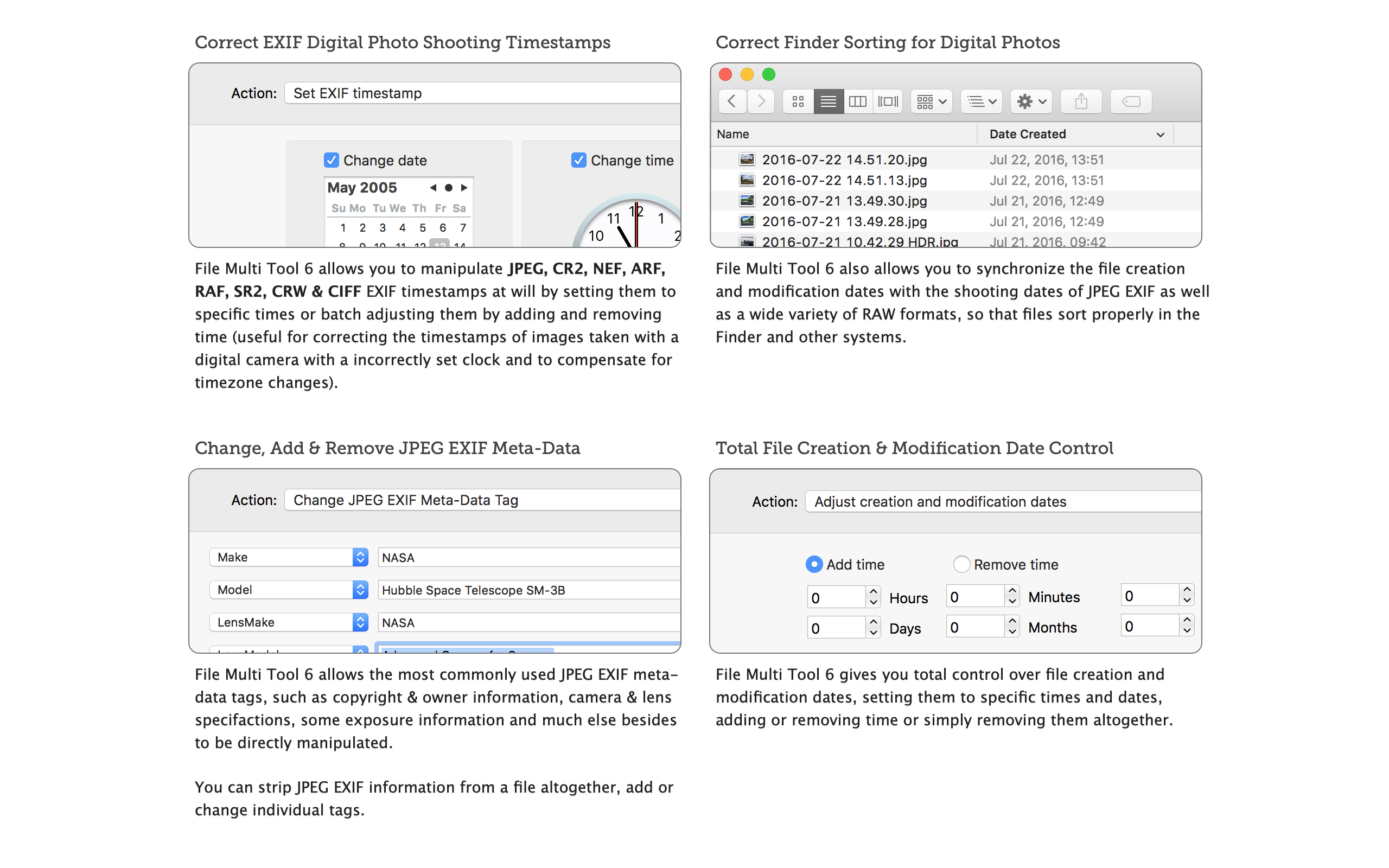Image resolution: width=1389 pixels, height=868 pixels.
Task: Select May 3 in the calendar
Action: point(383,228)
